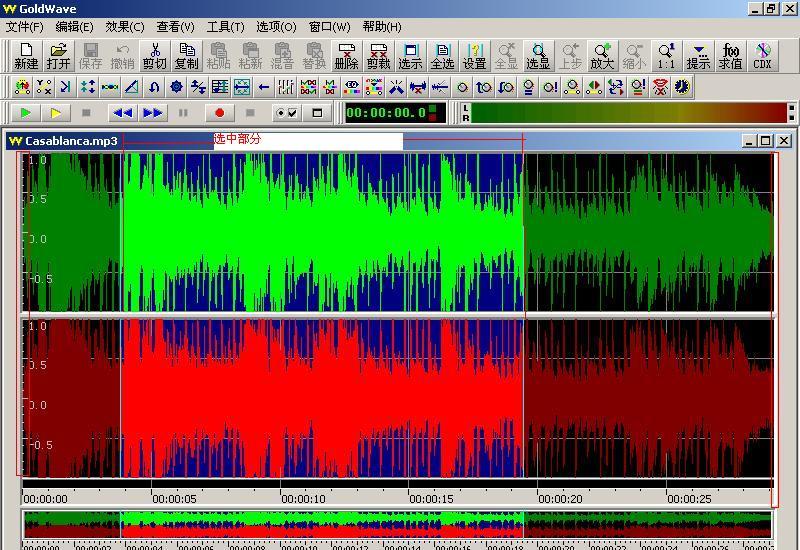Open the CDX audio extraction tool
This screenshot has width=800, height=550.
pos(762,56)
